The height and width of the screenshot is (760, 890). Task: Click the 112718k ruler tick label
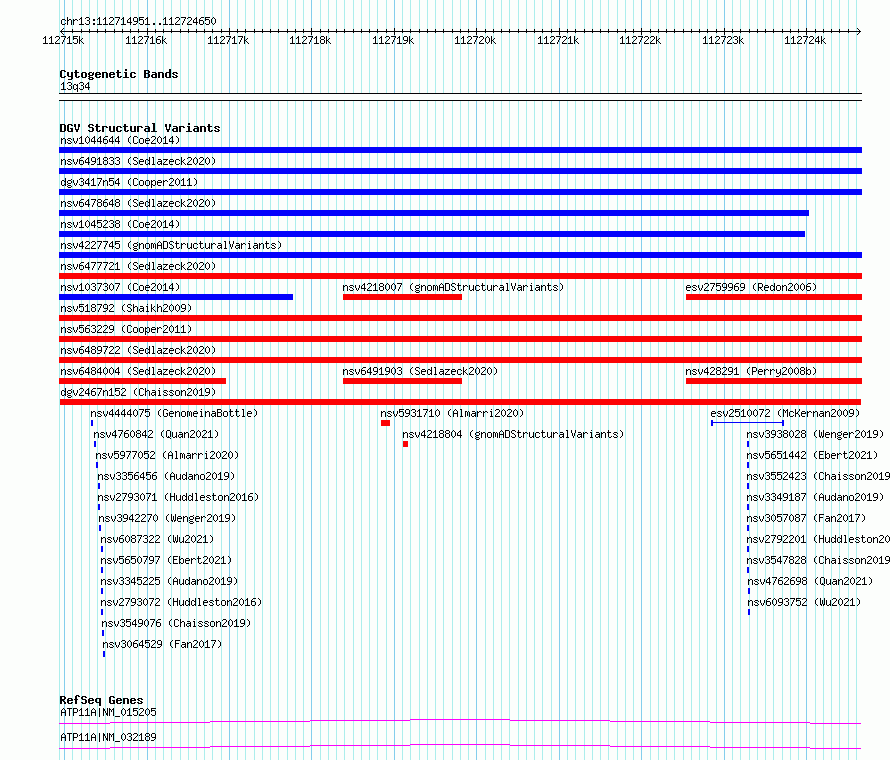[310, 40]
